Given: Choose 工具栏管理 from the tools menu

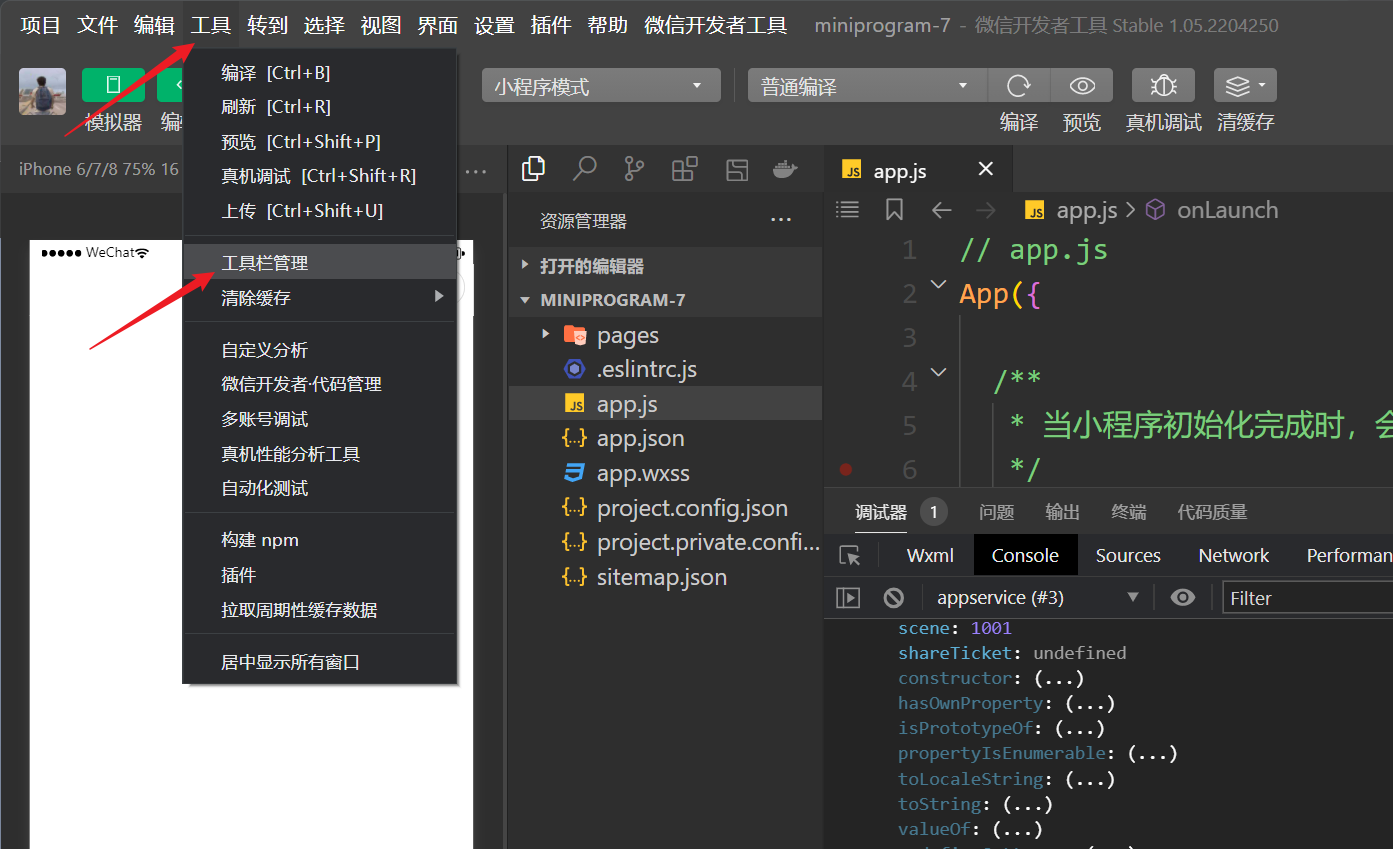Looking at the screenshot, I should (x=320, y=263).
